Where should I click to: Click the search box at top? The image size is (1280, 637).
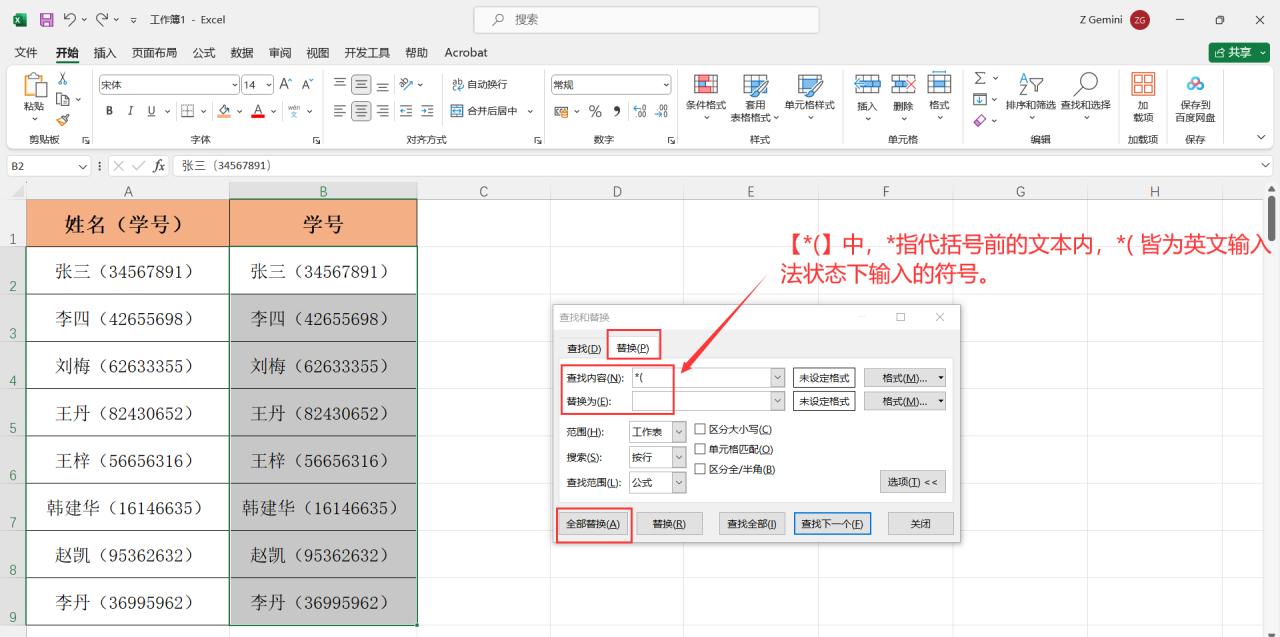(646, 19)
